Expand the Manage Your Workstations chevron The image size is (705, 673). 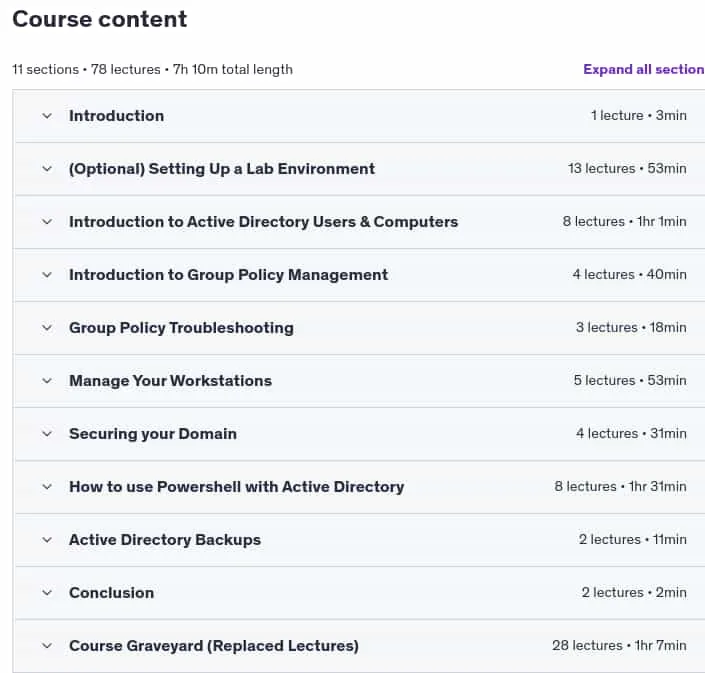point(47,381)
